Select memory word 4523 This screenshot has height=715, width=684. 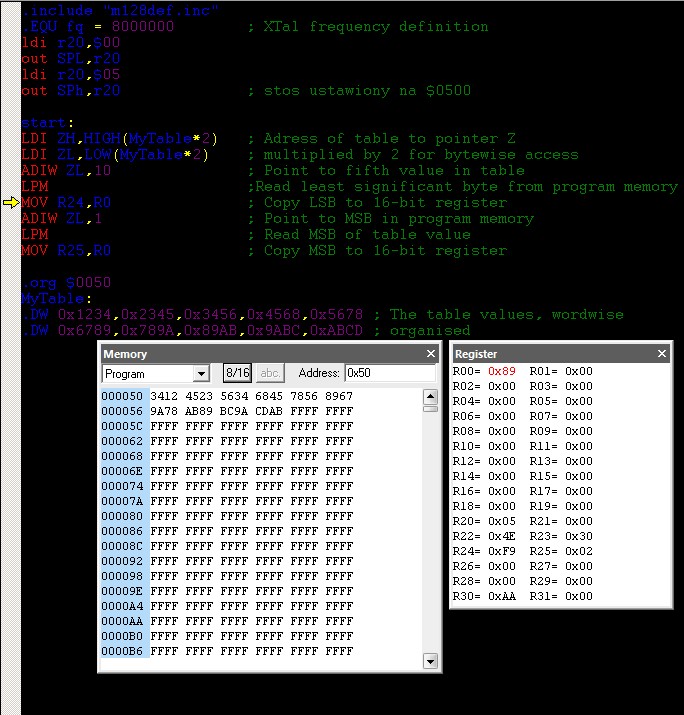(x=199, y=396)
